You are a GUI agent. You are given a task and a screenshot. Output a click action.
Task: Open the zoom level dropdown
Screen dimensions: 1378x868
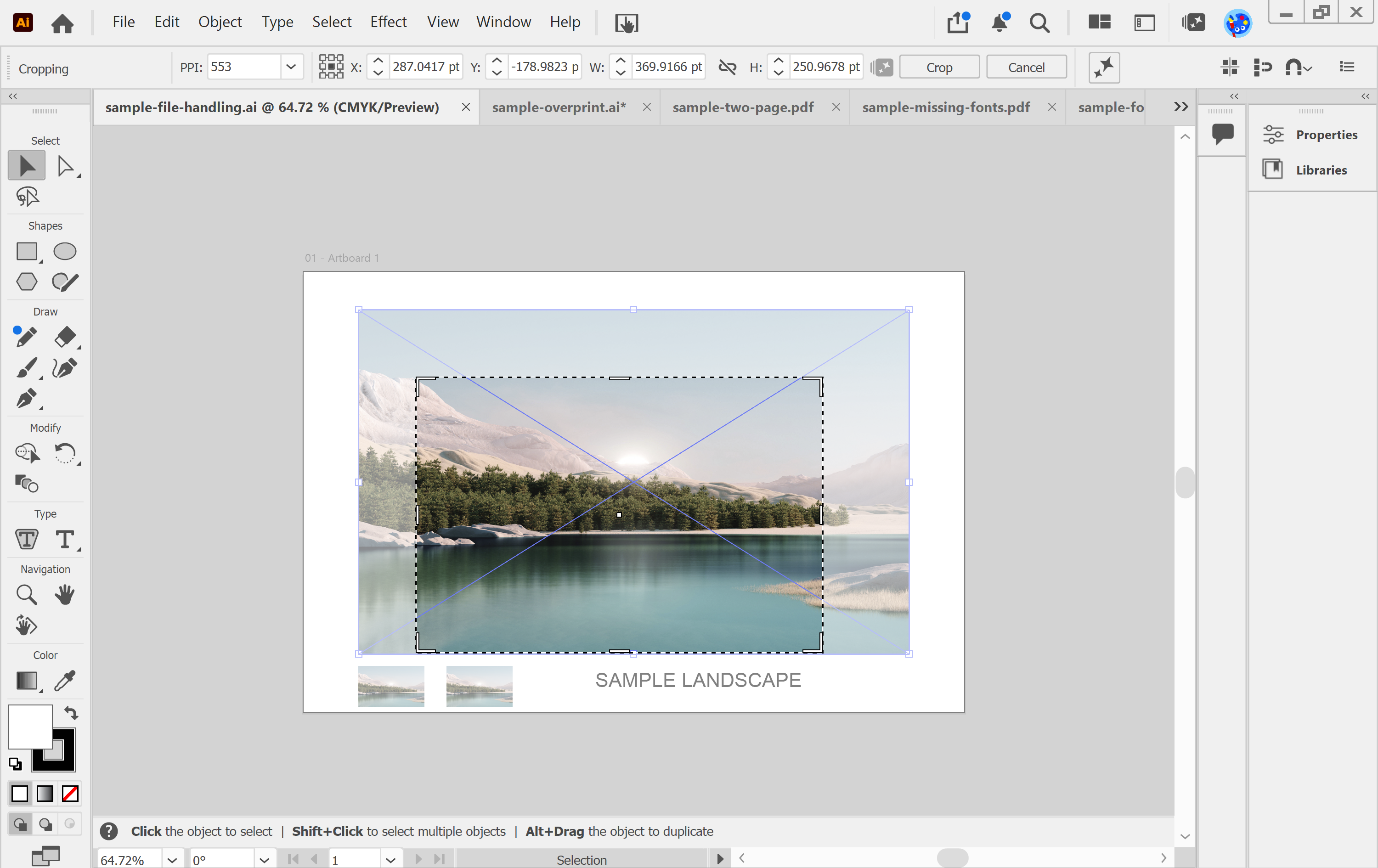[172, 860]
